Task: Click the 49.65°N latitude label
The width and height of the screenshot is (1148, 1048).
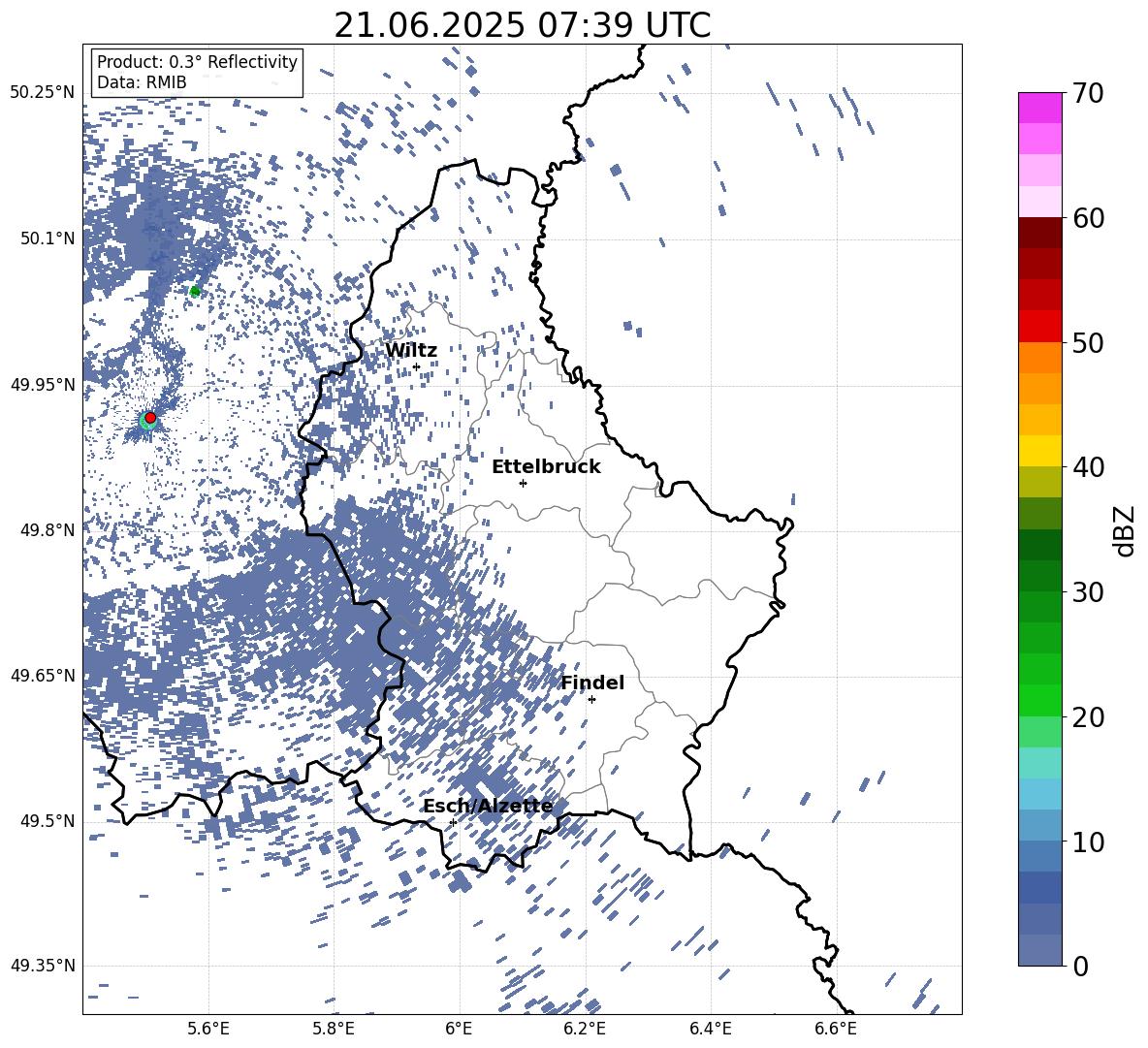Action: pyautogui.click(x=43, y=676)
